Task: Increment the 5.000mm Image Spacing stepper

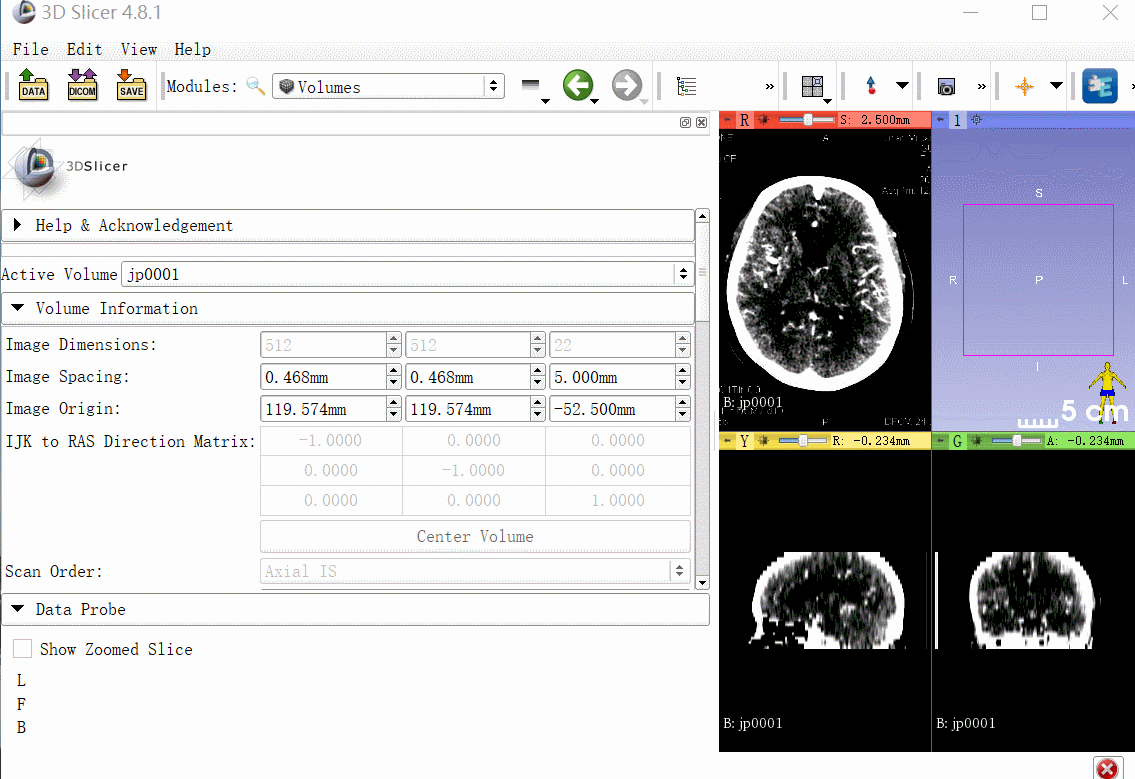Action: (683, 371)
